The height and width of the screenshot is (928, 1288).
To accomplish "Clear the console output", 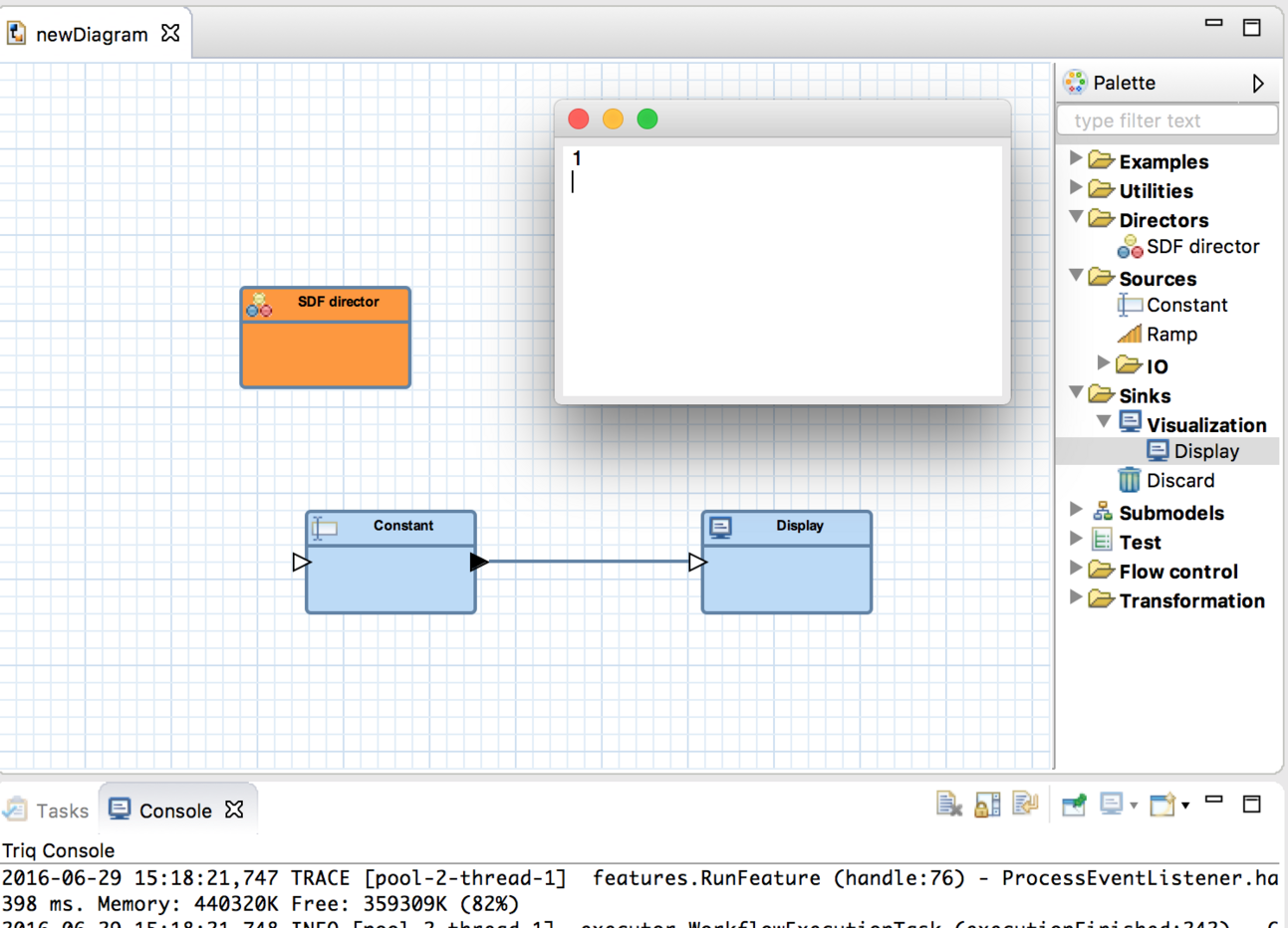I will [948, 805].
